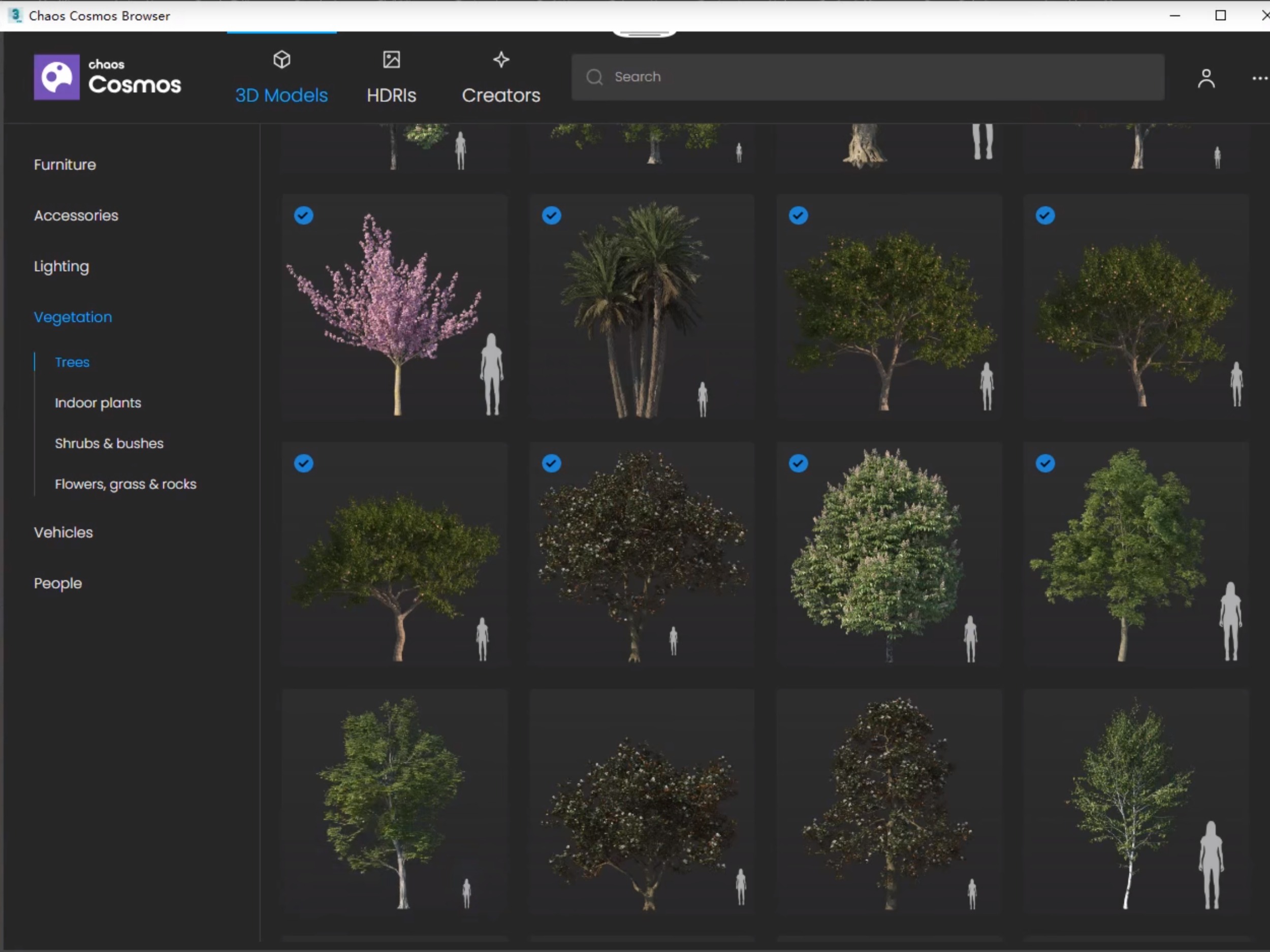This screenshot has width=1270, height=952.
Task: Click inside the Search field
Action: pos(746,76)
